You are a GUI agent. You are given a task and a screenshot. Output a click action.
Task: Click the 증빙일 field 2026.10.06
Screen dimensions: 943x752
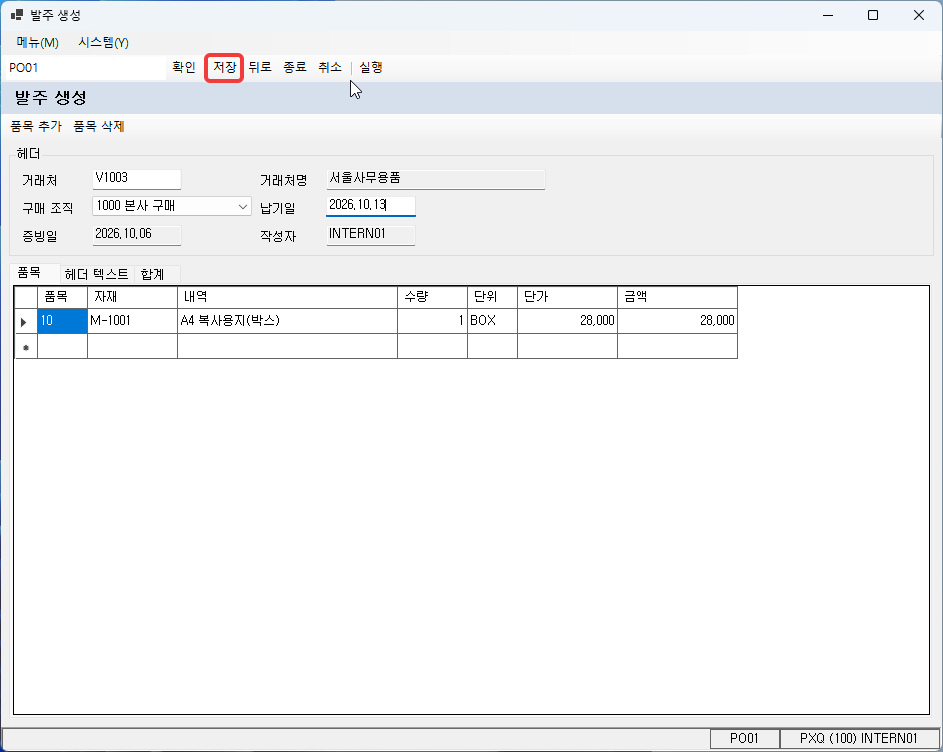click(x=137, y=235)
